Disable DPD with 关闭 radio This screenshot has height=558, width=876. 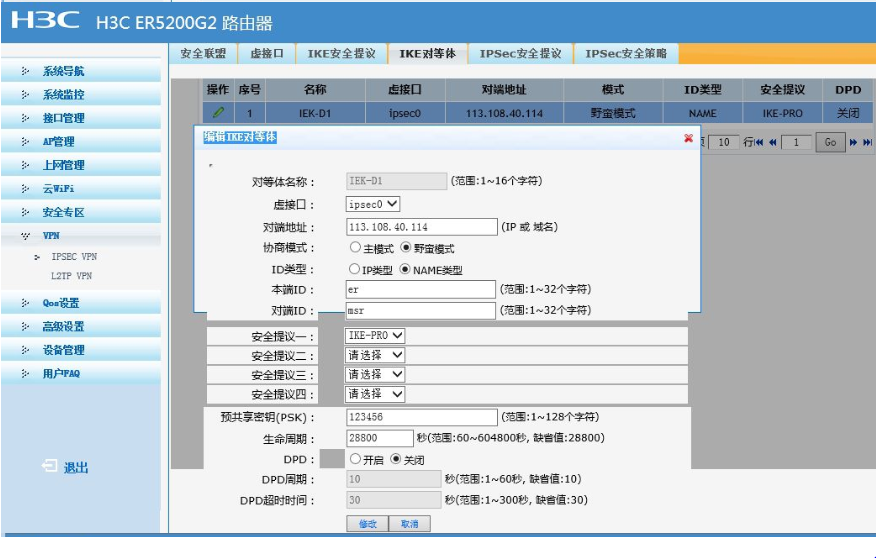click(396, 459)
